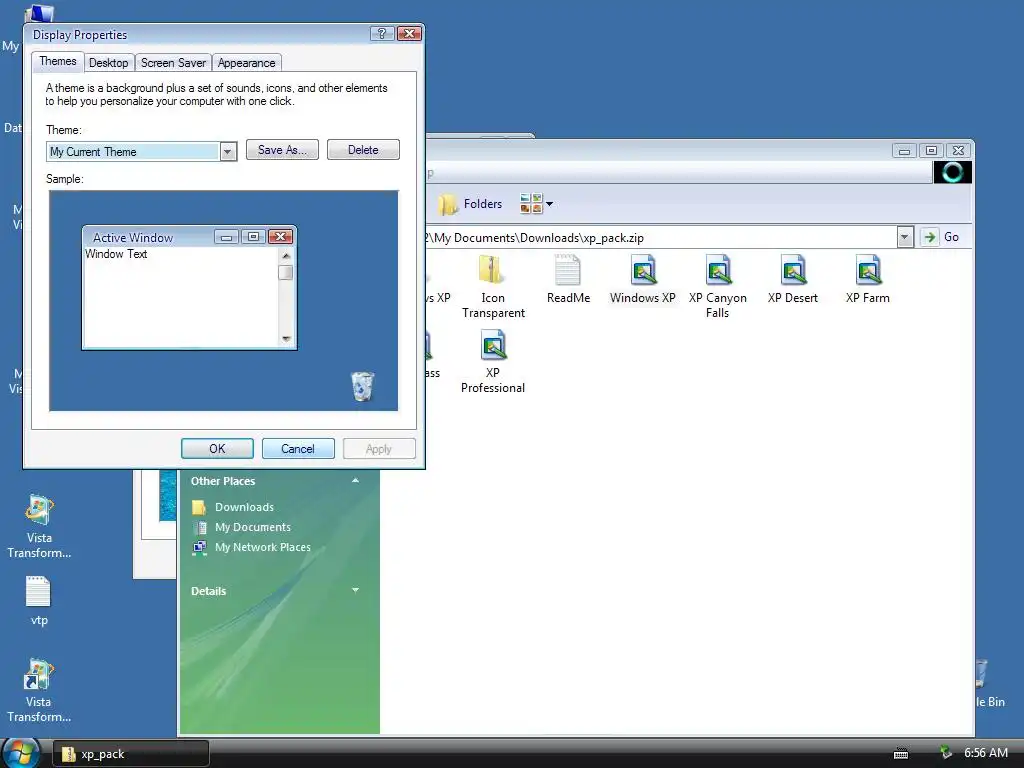The width and height of the screenshot is (1024, 768).
Task: Toggle the Folders pane in explorer toolbar
Action: [x=470, y=204]
